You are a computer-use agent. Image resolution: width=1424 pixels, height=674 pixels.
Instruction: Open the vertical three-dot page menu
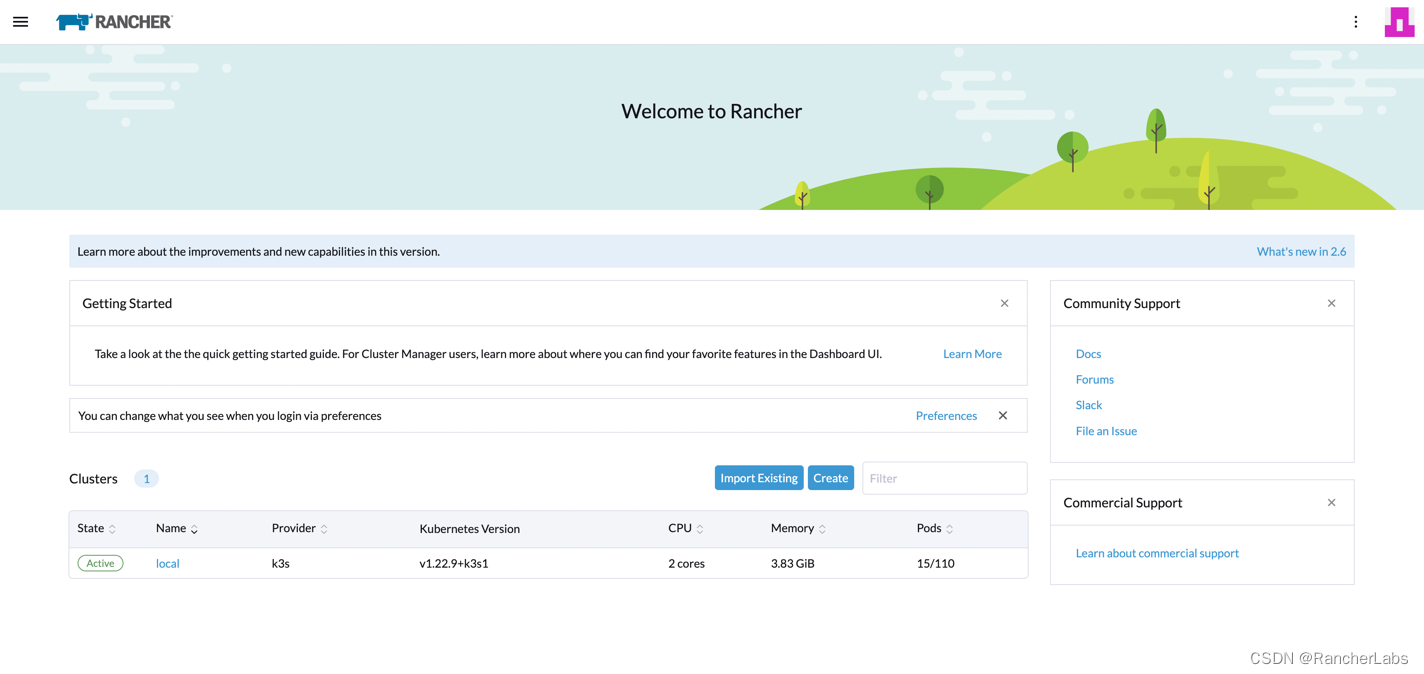(x=1355, y=21)
